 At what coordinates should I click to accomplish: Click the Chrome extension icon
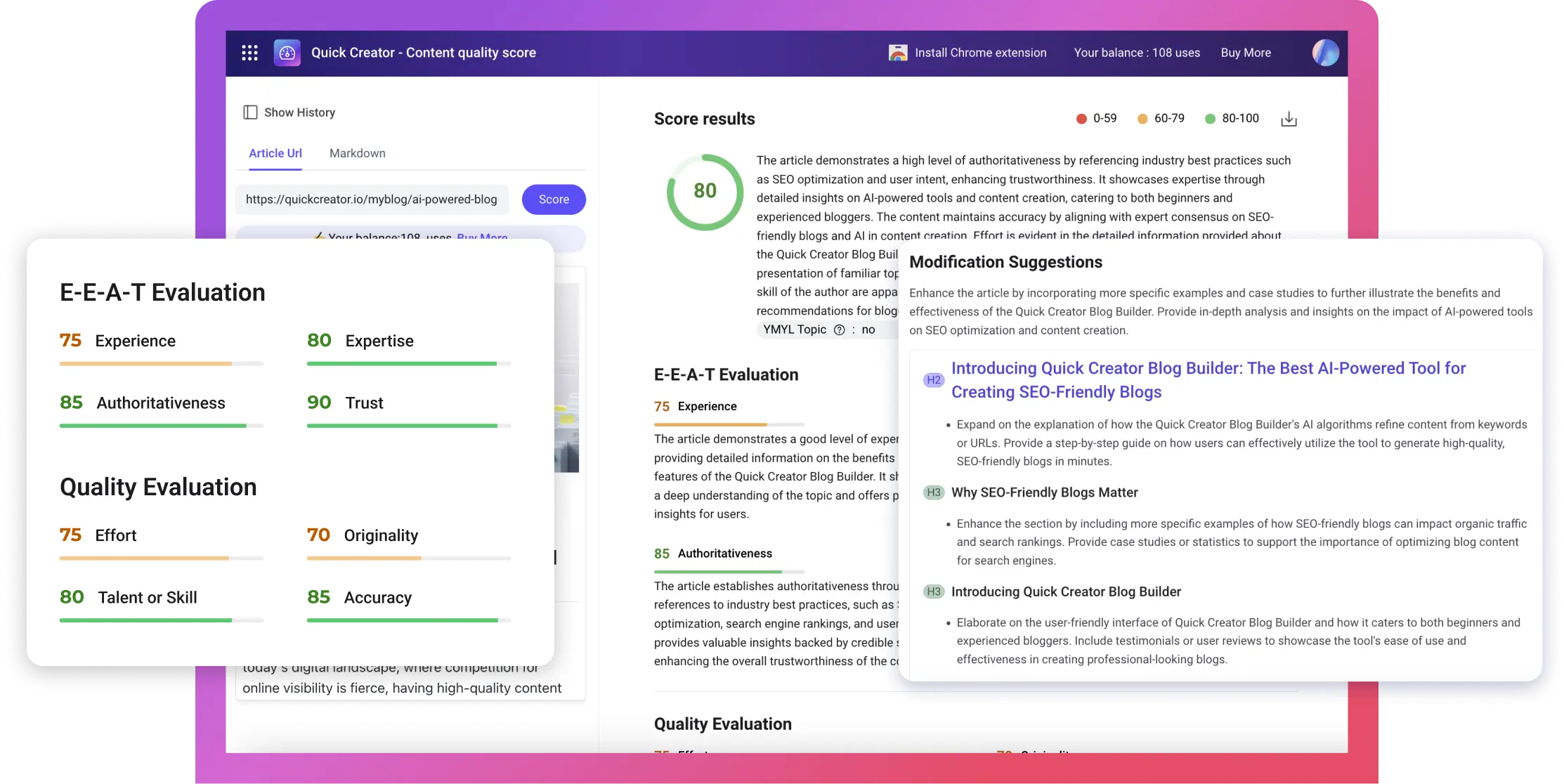pyautogui.click(x=898, y=53)
